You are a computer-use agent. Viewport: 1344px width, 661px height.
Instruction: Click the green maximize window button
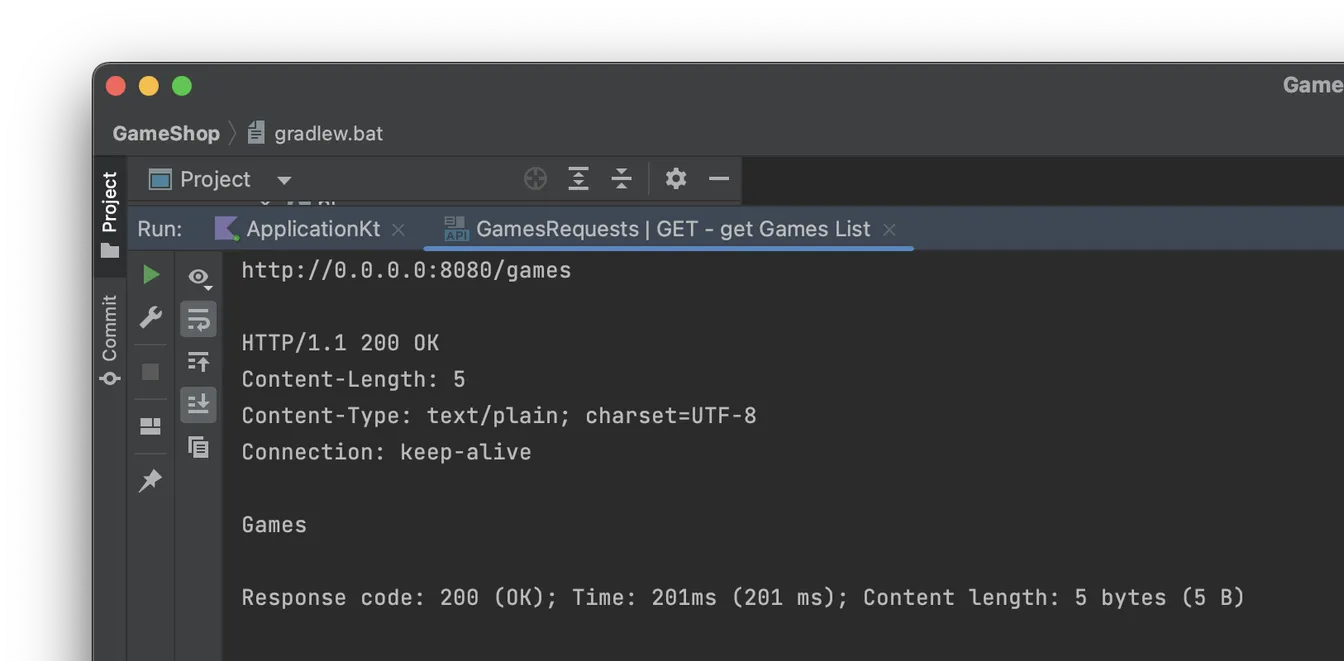pos(182,86)
